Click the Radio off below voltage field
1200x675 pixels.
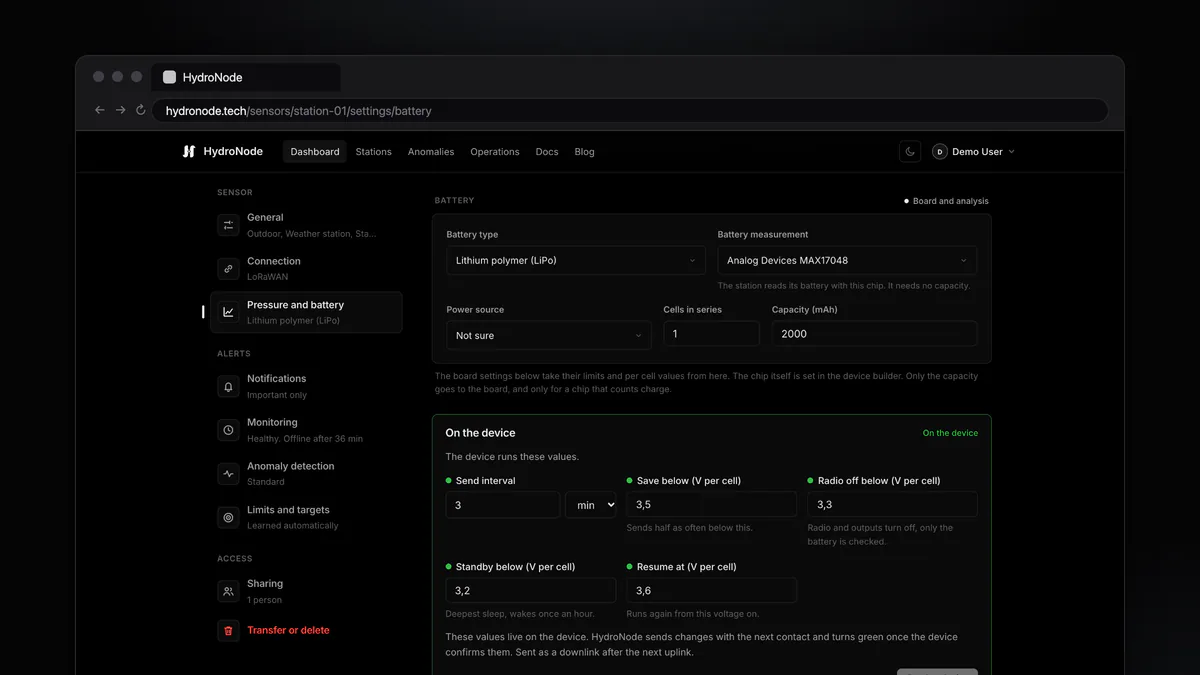click(x=892, y=505)
